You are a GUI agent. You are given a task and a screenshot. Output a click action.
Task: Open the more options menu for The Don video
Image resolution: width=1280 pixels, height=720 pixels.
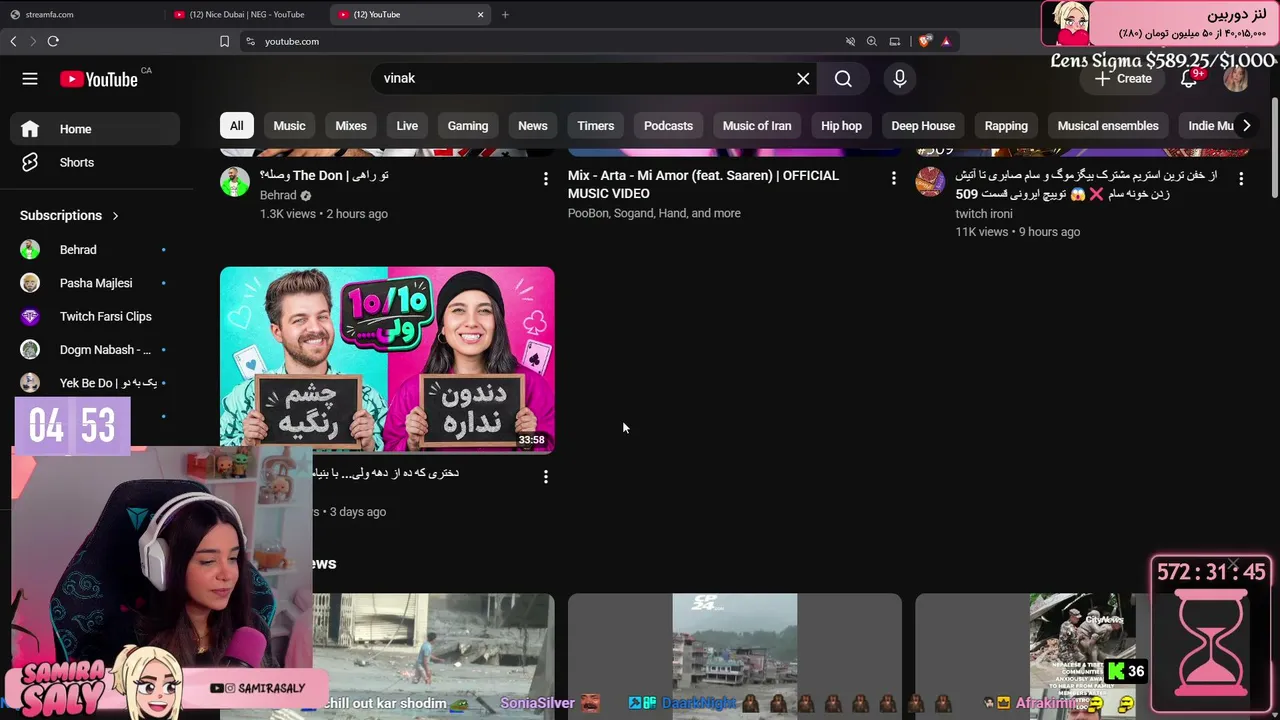coord(545,178)
